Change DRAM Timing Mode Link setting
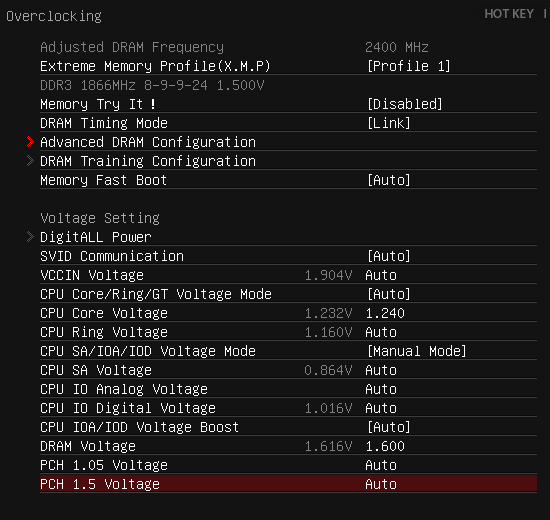The image size is (550, 520). [389, 123]
